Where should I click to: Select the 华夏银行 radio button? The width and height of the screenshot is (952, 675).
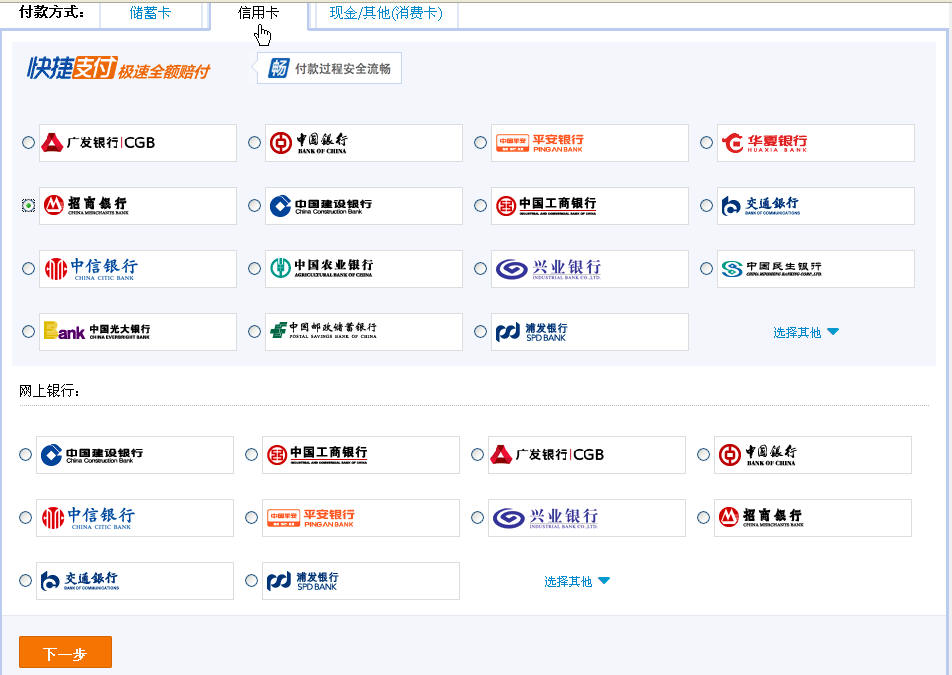click(706, 143)
